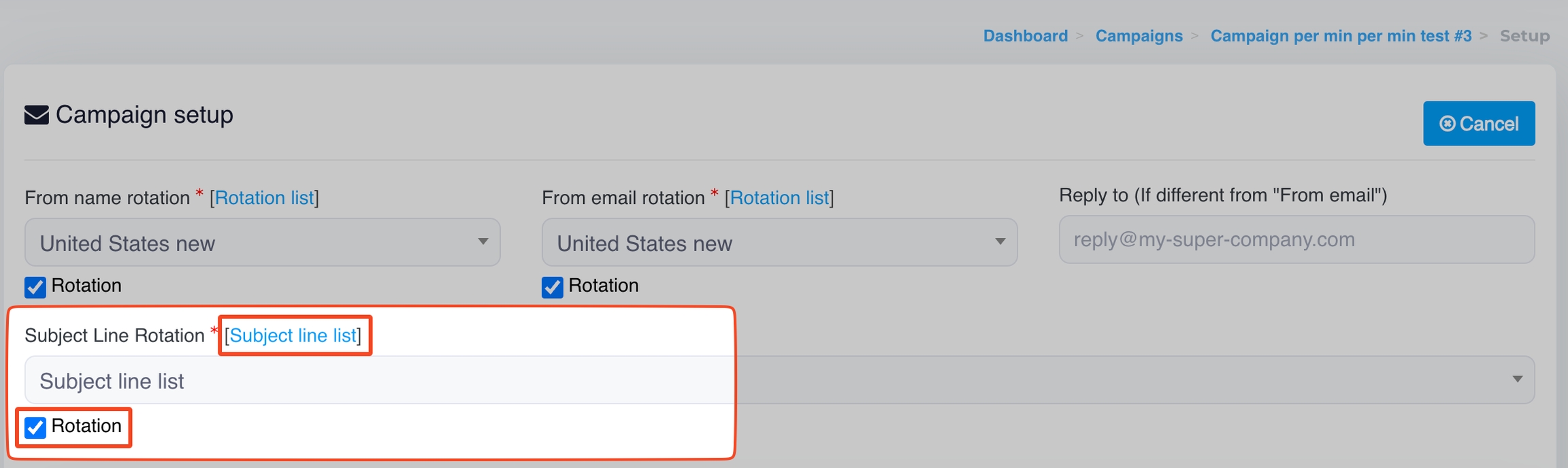
Task: Open Campaigns from the breadcrumb
Action: click(x=1139, y=36)
